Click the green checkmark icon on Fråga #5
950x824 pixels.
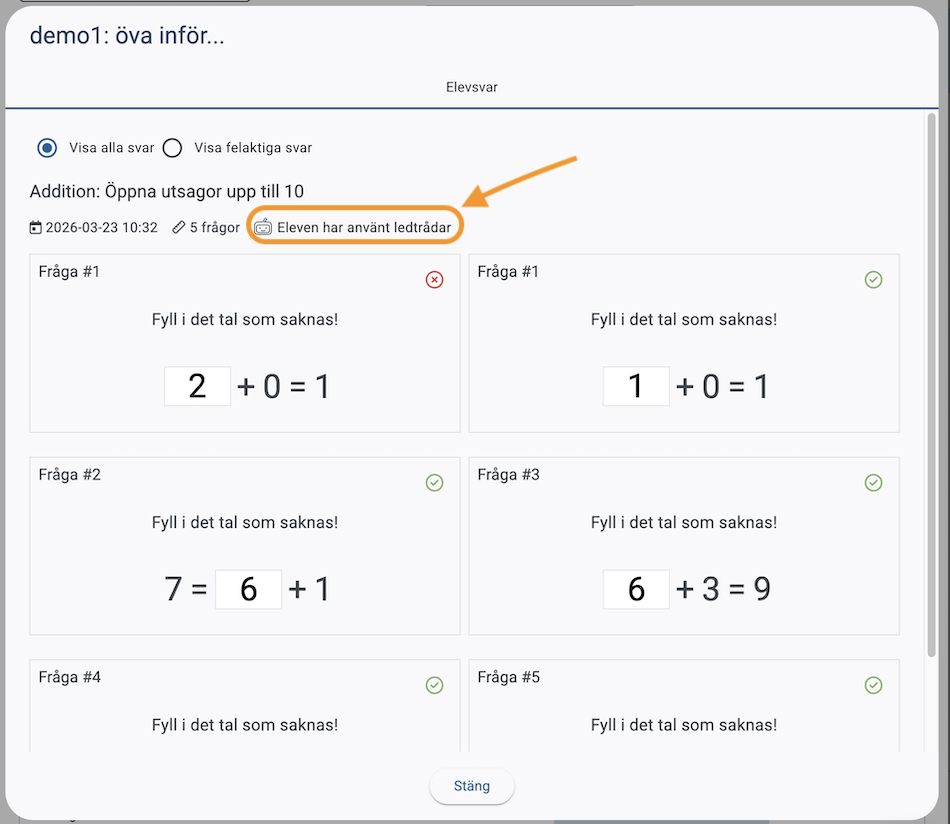click(x=873, y=685)
